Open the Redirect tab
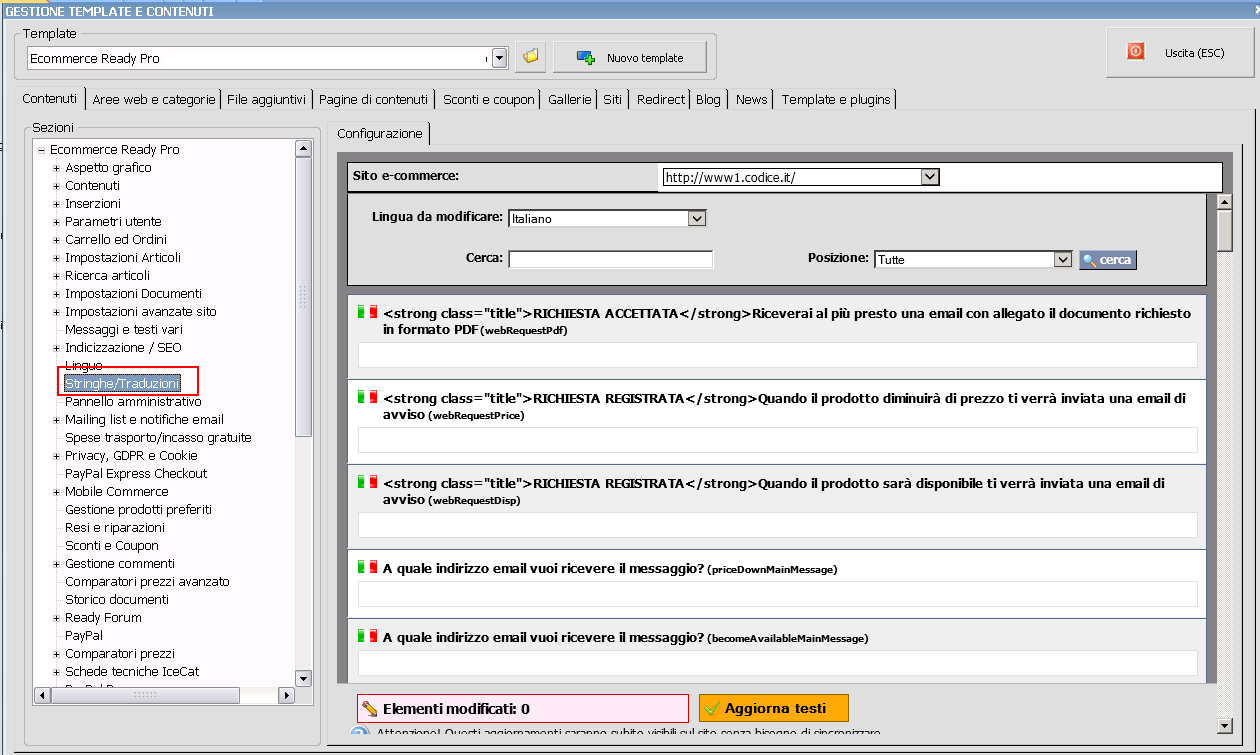This screenshot has width=1260, height=755. 661,99
